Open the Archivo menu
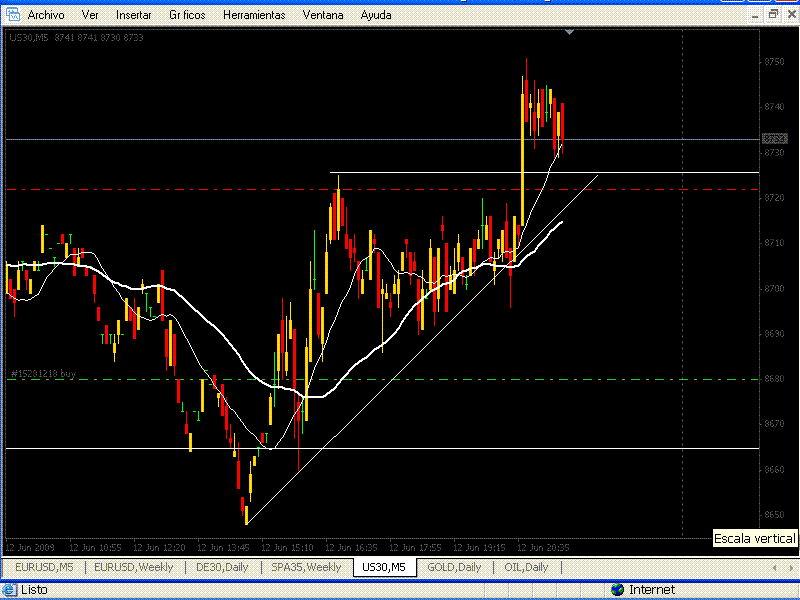Screen dimensions: 800x600 (46, 15)
